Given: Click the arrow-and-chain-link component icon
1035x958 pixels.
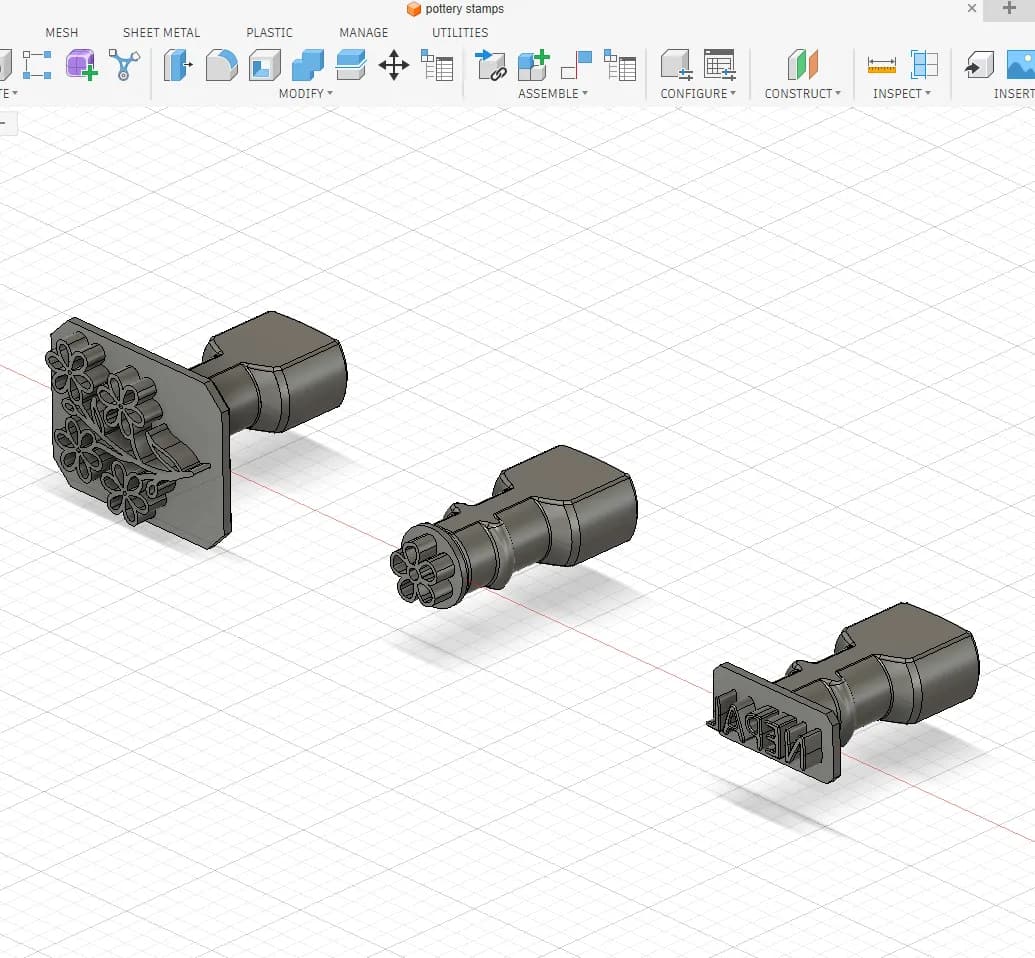Looking at the screenshot, I should click(x=490, y=65).
